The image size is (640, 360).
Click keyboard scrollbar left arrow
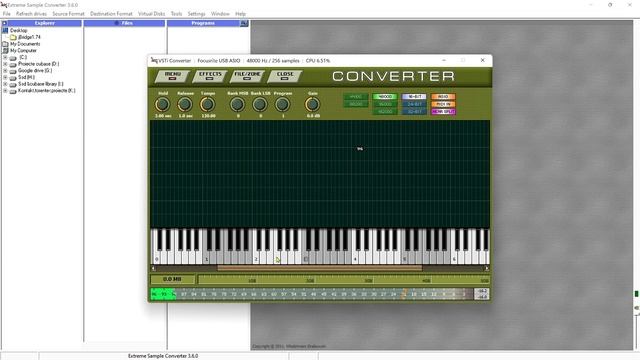pyautogui.click(x=153, y=268)
